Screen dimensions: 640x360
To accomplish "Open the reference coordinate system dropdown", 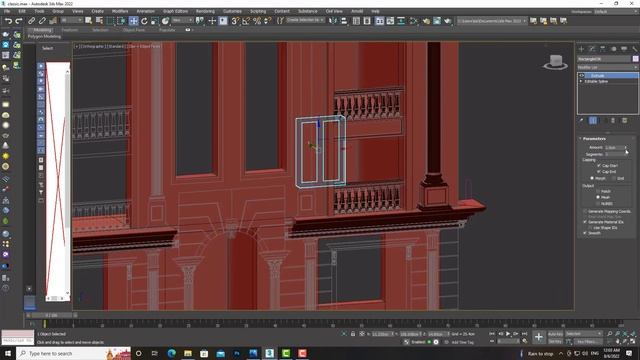I will pyautogui.click(x=182, y=20).
